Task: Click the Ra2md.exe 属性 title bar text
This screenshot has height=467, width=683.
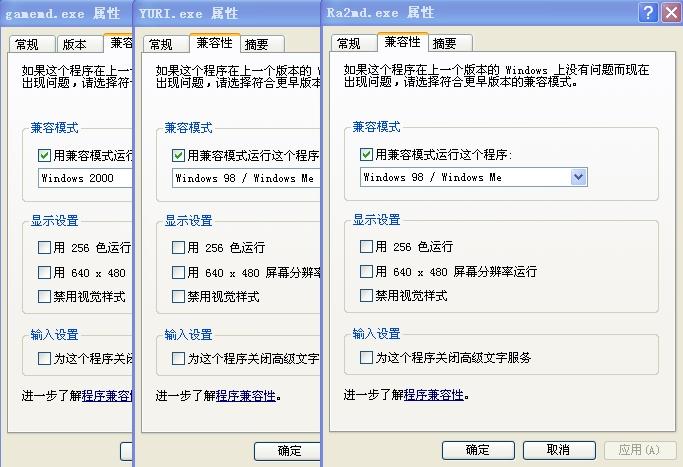Action: pyautogui.click(x=380, y=12)
